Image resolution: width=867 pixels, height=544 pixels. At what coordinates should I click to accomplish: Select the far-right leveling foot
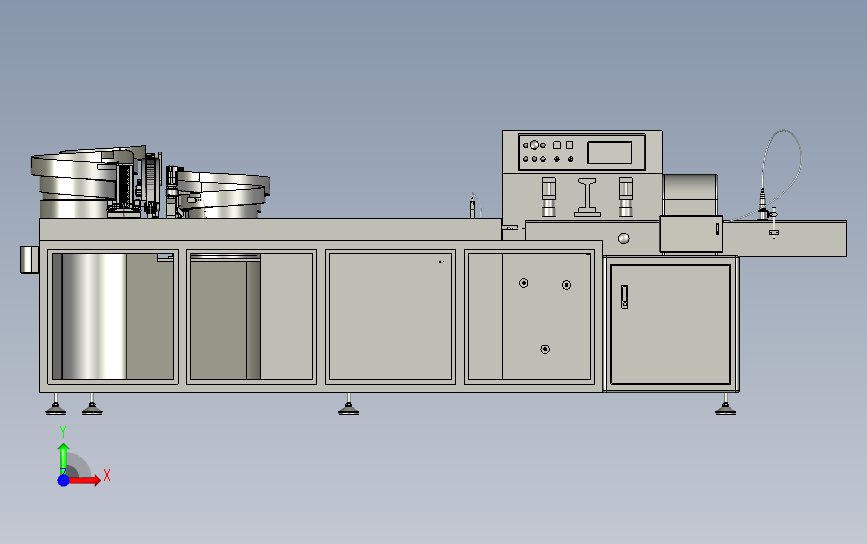pyautogui.click(x=725, y=405)
